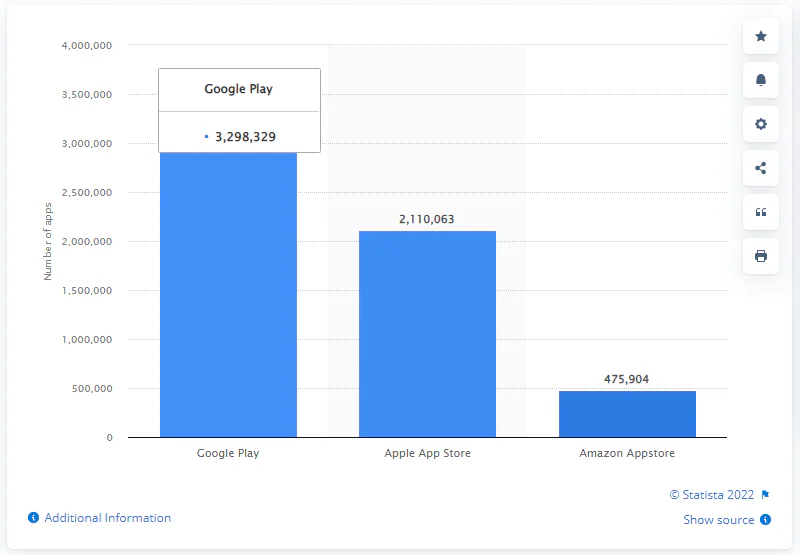Click the 3,298,329 tooltip value
This screenshot has height=555, width=800.
point(245,137)
